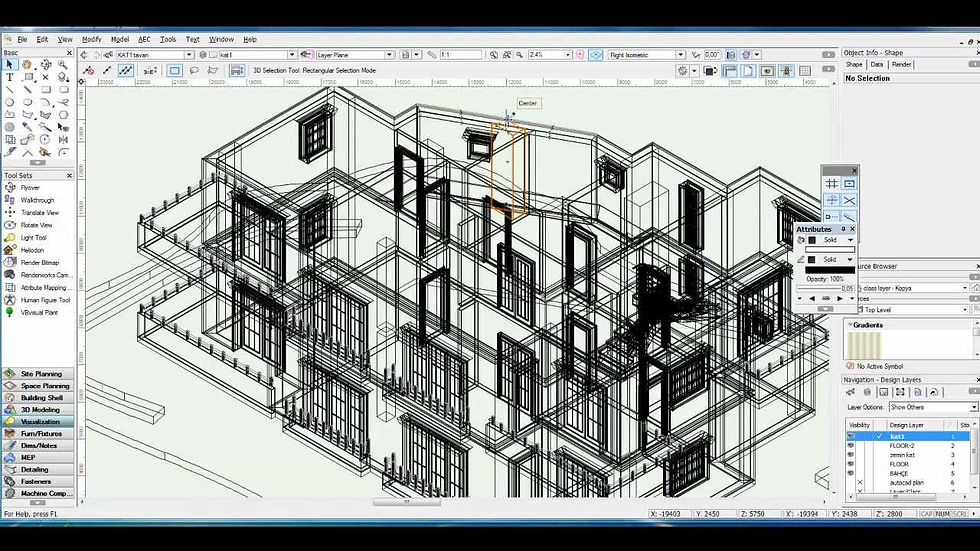Screen dimensions: 980x551
Task: Choose the Rotate View tool
Action: coord(36,225)
